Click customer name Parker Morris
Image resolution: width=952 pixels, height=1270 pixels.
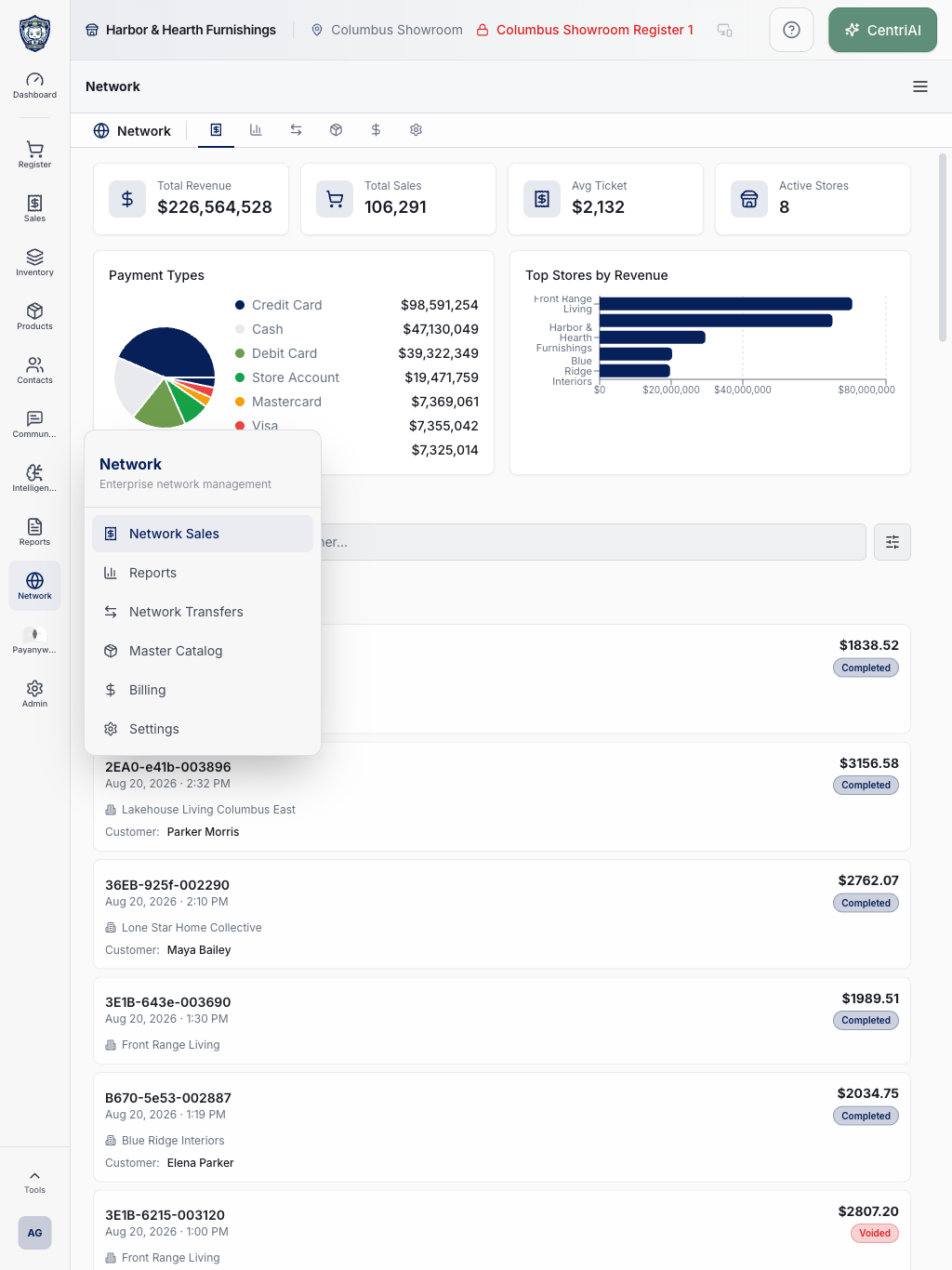(x=204, y=832)
